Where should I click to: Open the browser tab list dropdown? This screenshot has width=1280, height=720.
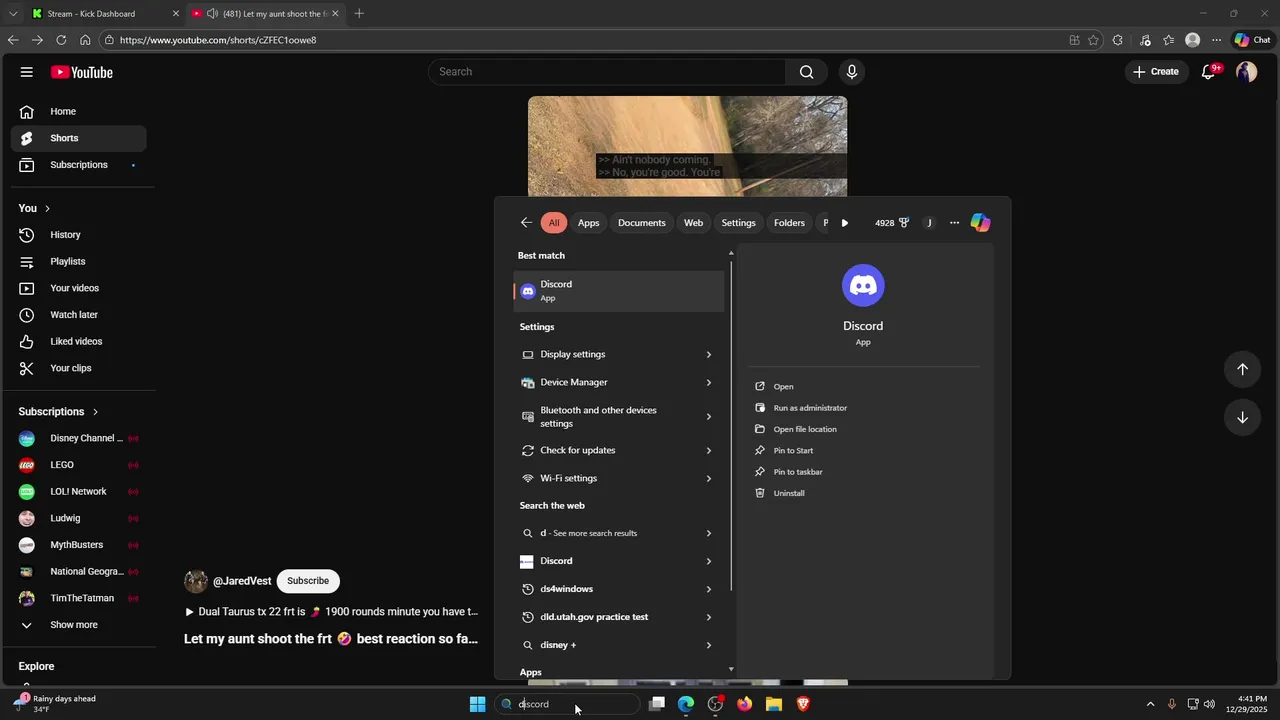[x=13, y=14]
